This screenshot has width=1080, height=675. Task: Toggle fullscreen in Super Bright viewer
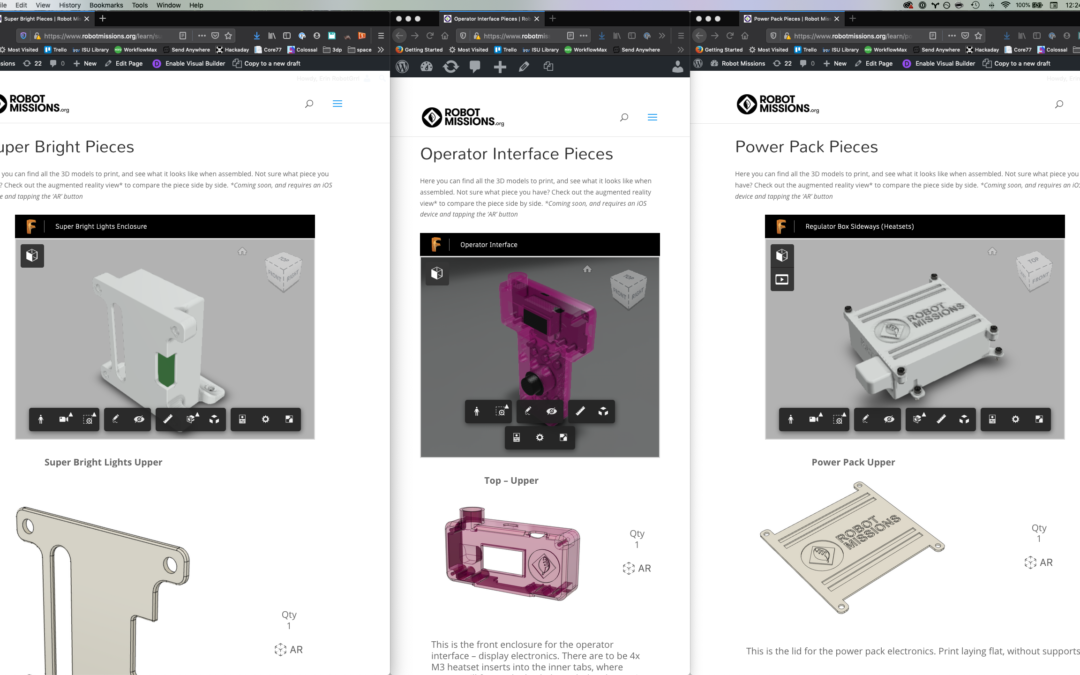coord(289,419)
